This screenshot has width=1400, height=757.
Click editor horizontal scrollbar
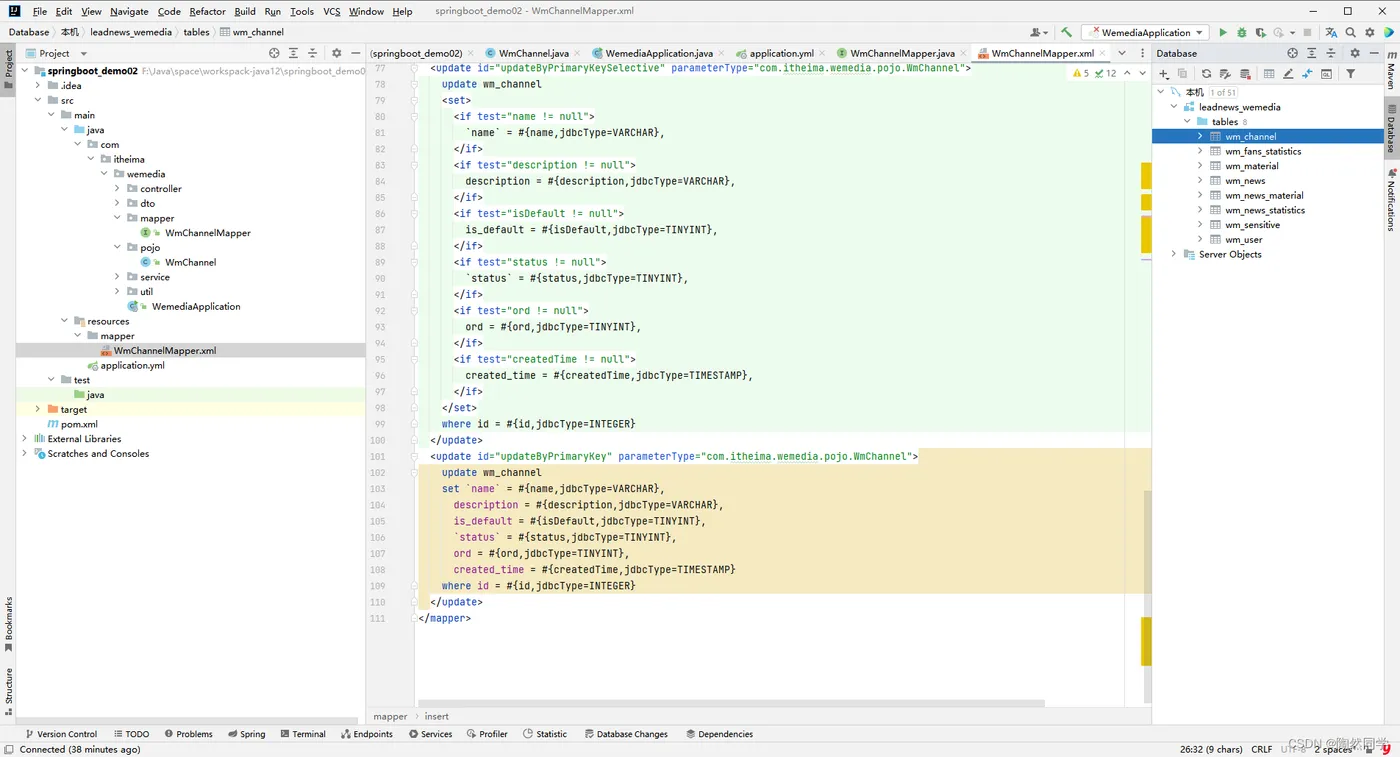click(x=730, y=703)
